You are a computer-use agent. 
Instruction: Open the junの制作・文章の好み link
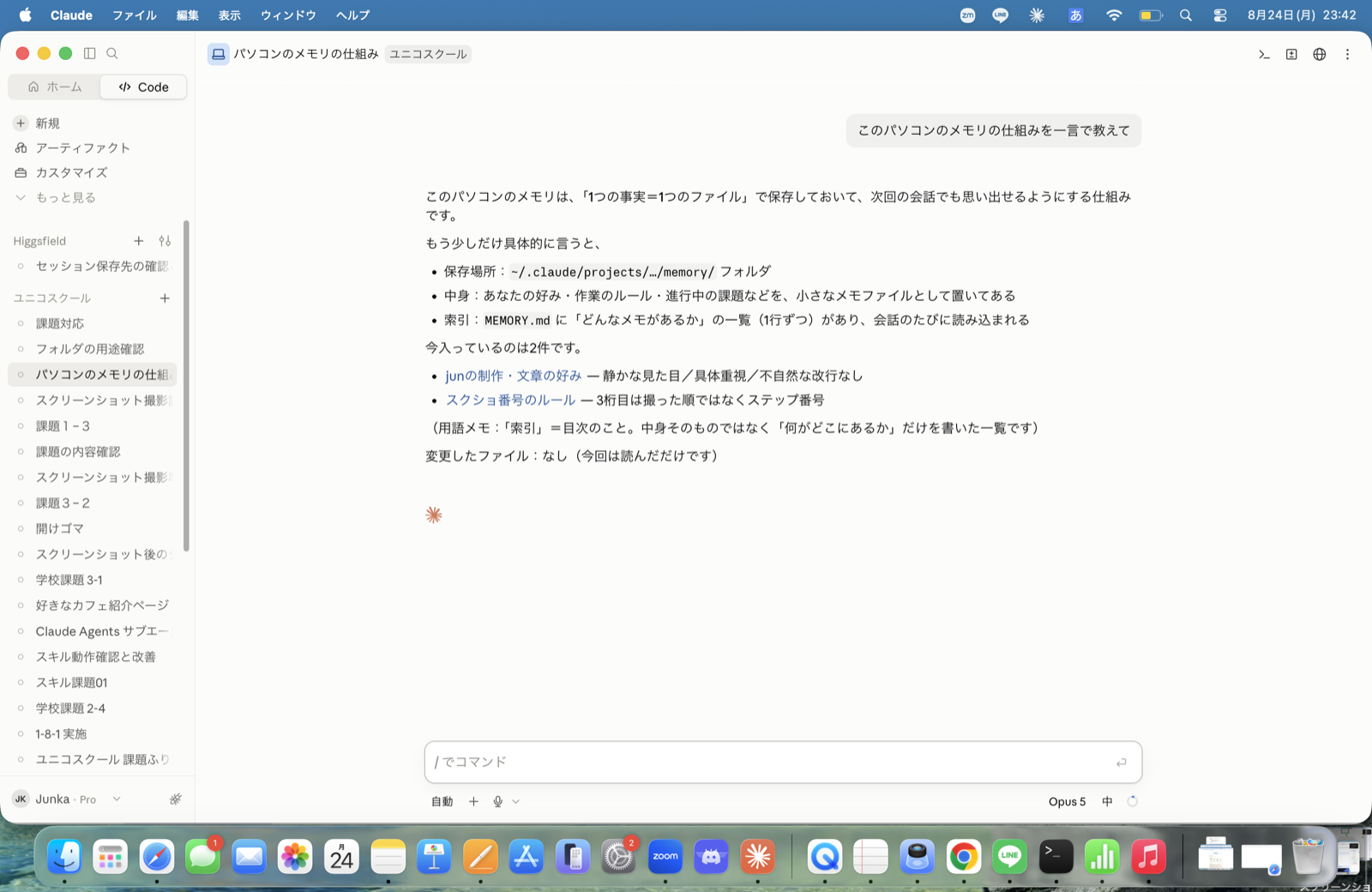[x=514, y=376]
